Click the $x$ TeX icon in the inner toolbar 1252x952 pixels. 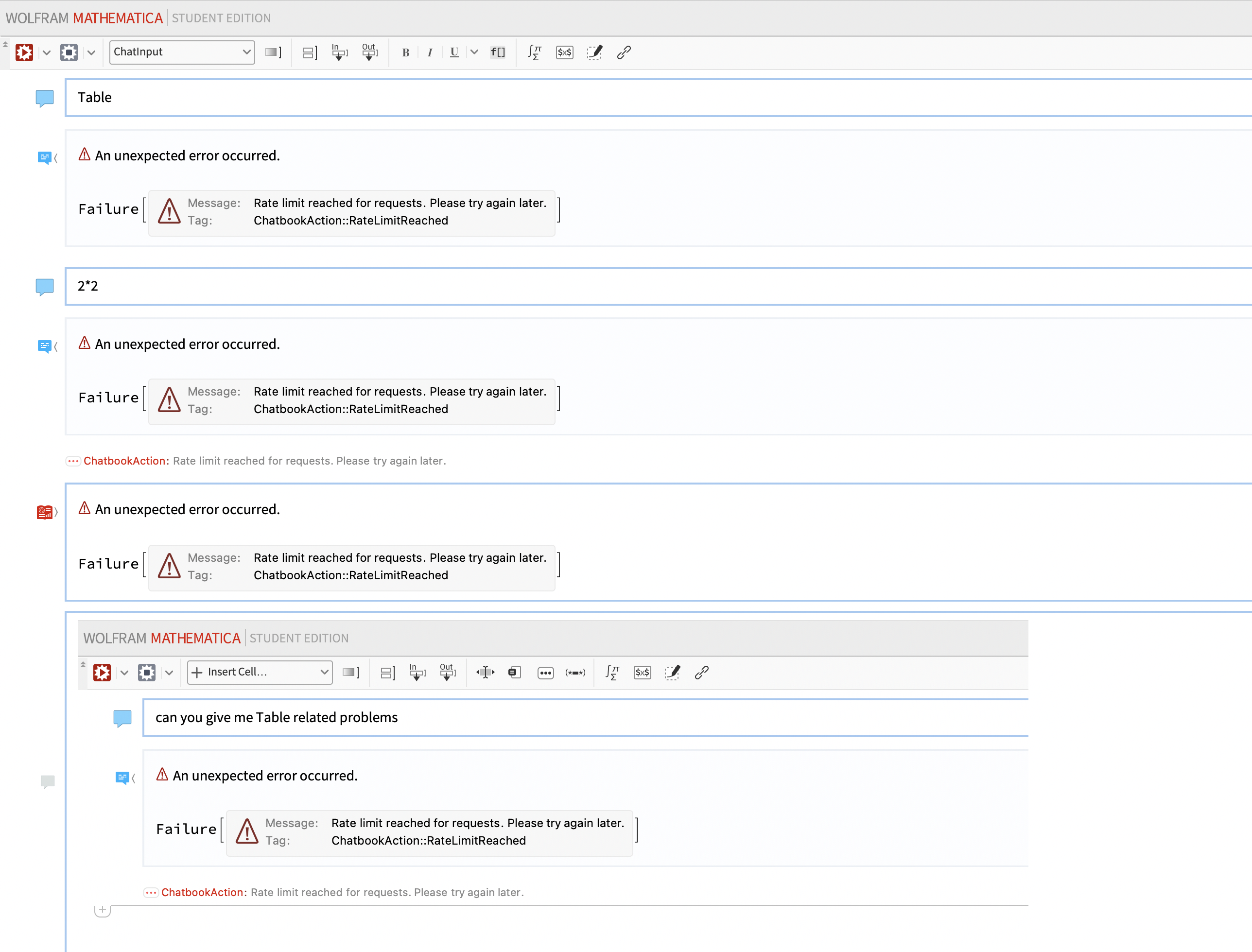pyautogui.click(x=642, y=673)
